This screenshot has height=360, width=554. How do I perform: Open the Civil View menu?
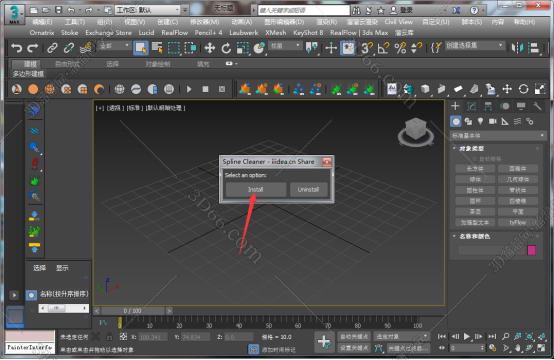(399, 22)
